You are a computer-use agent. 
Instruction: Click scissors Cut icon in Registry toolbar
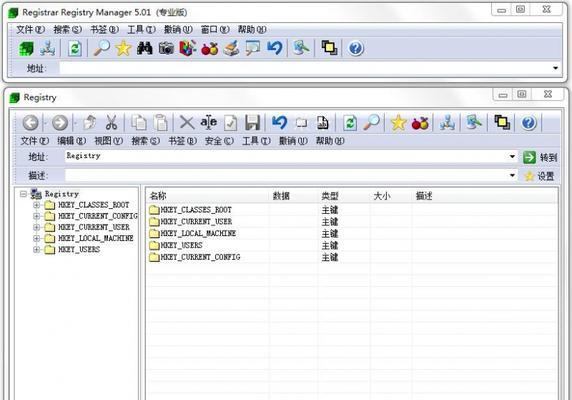pyautogui.click(x=111, y=123)
